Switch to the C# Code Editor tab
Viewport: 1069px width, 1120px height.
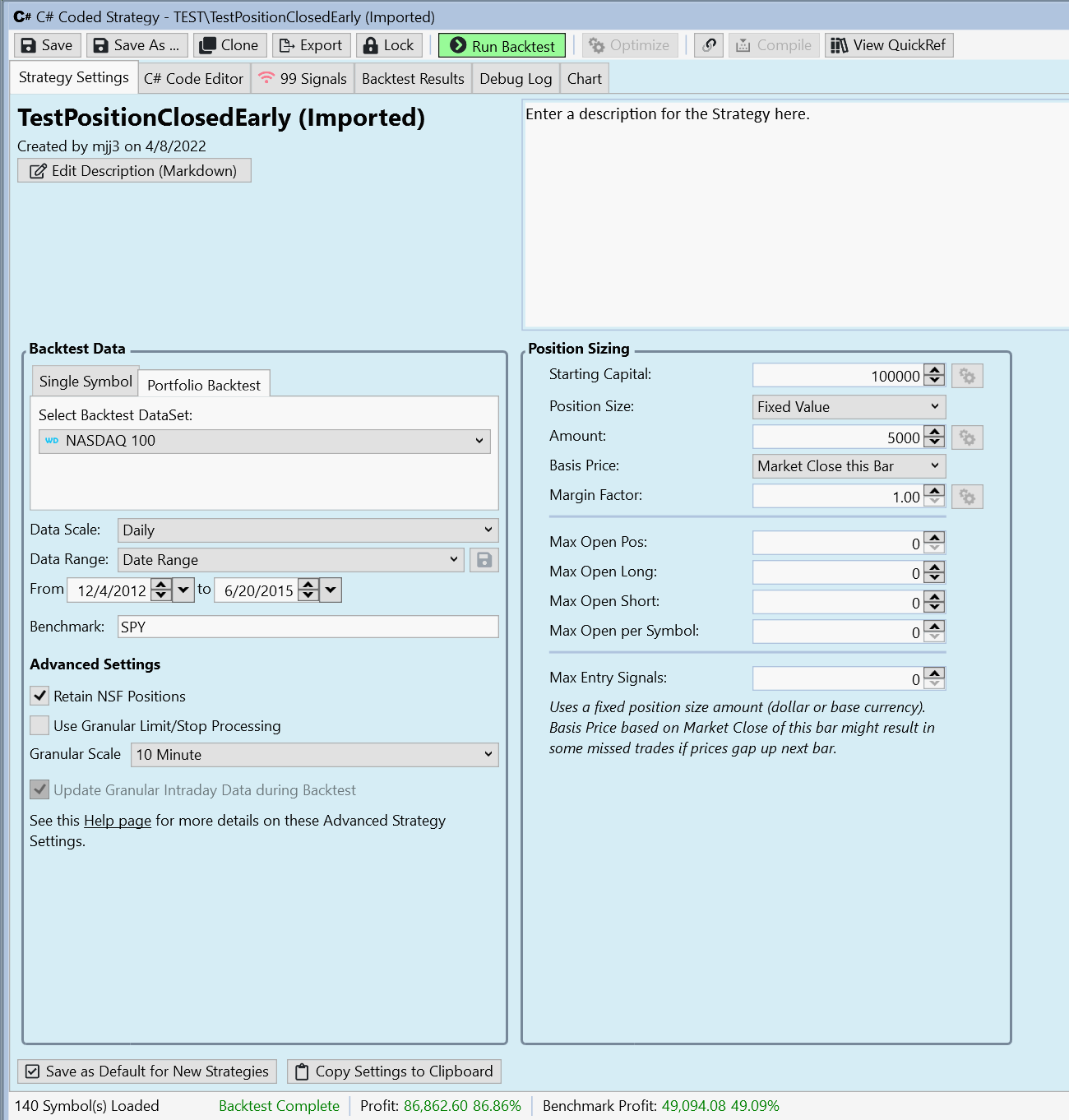click(193, 79)
